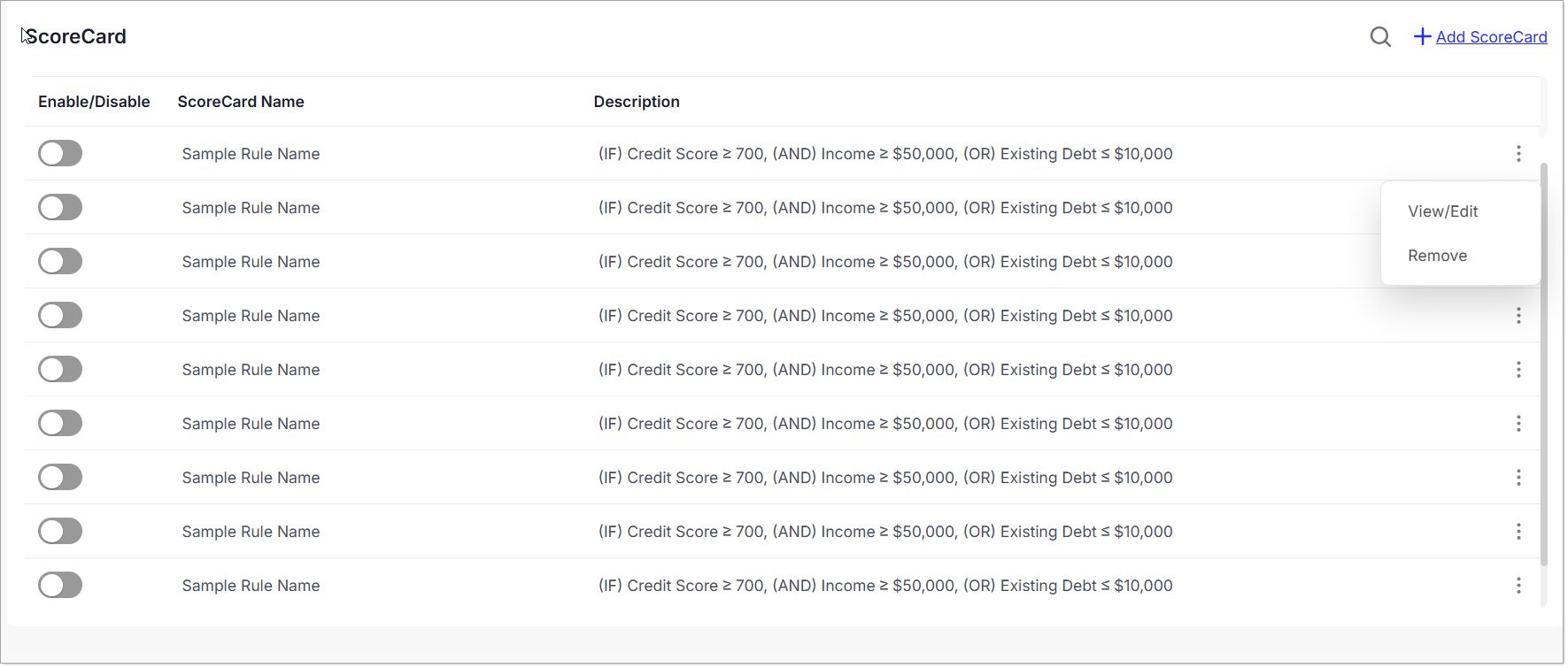
Task: Toggle the fifth scorecard row switch
Action: point(60,370)
